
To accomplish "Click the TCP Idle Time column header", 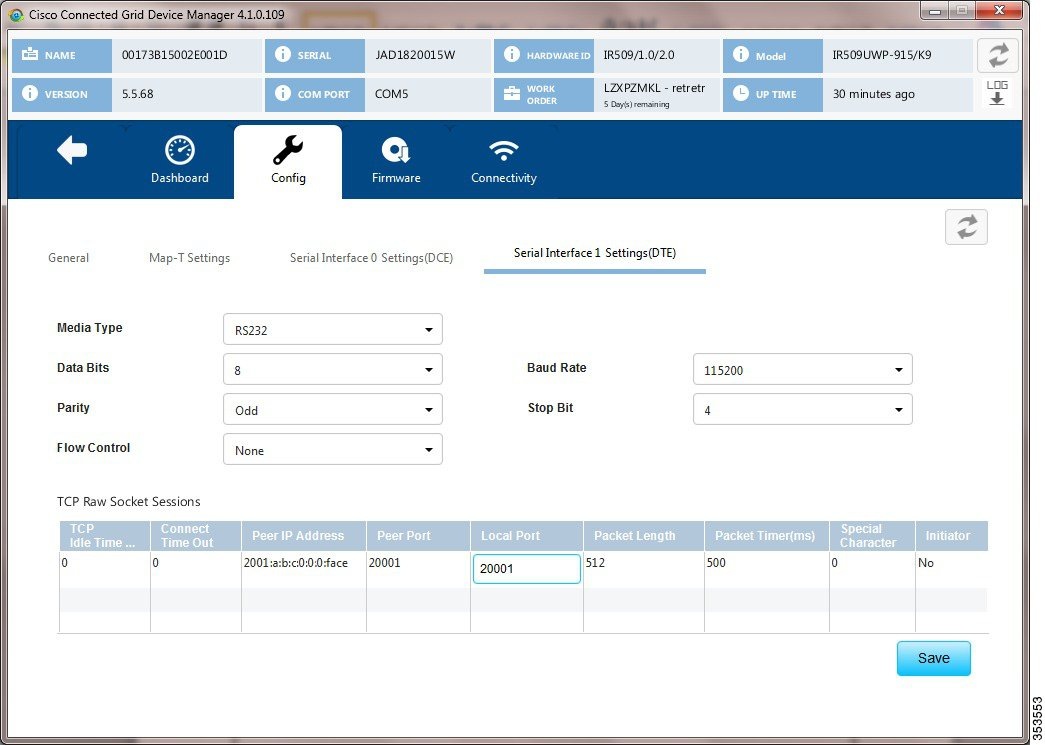I will tap(105, 536).
